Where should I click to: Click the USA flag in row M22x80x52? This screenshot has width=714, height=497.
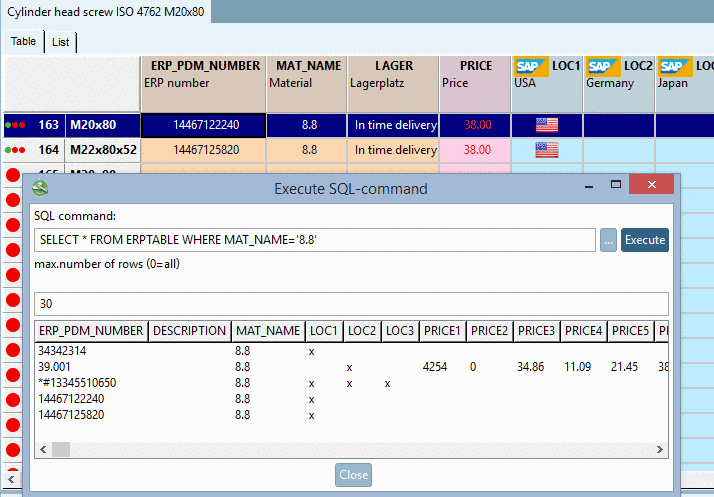pos(546,150)
